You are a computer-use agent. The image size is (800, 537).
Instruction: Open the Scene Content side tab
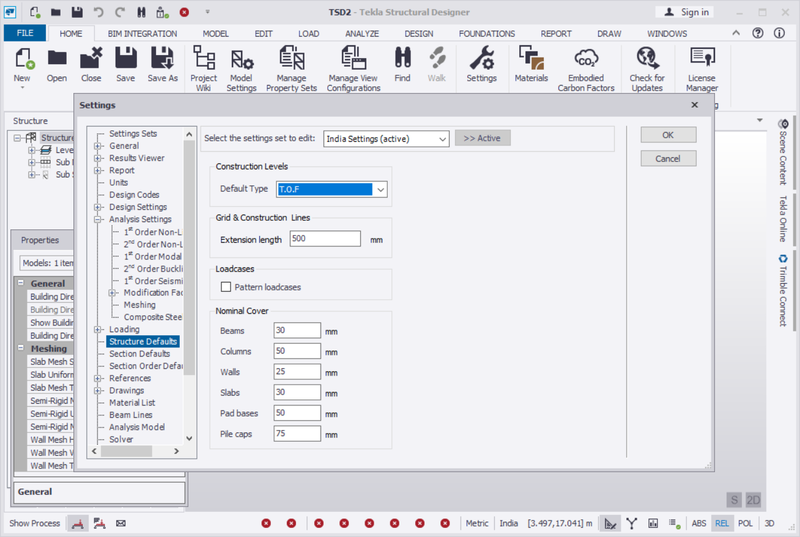(783, 152)
